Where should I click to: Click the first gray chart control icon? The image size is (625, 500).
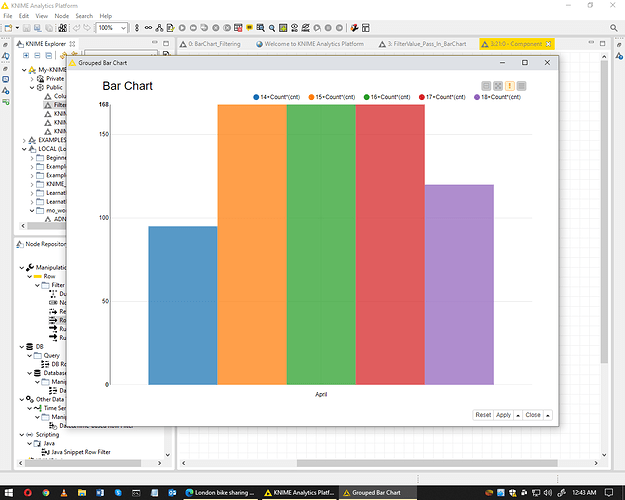coord(486,86)
